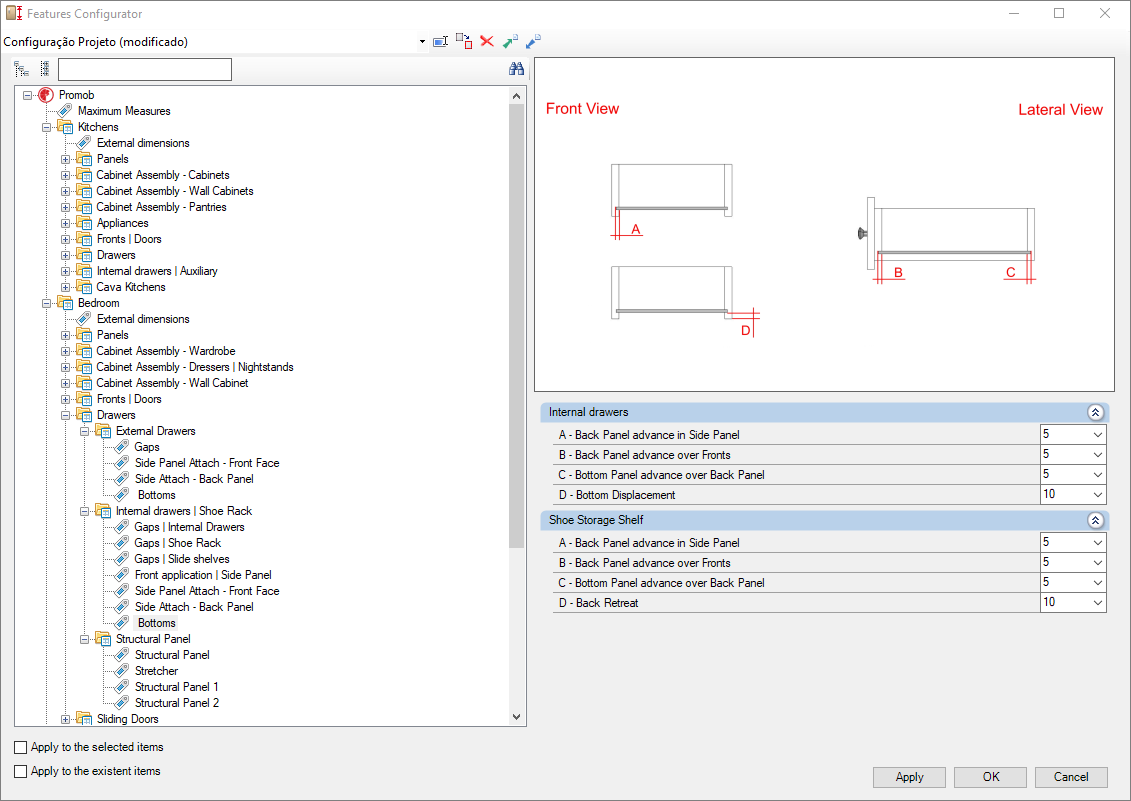Collapse the Internal drawers section
The height and width of the screenshot is (801, 1131).
(1095, 412)
